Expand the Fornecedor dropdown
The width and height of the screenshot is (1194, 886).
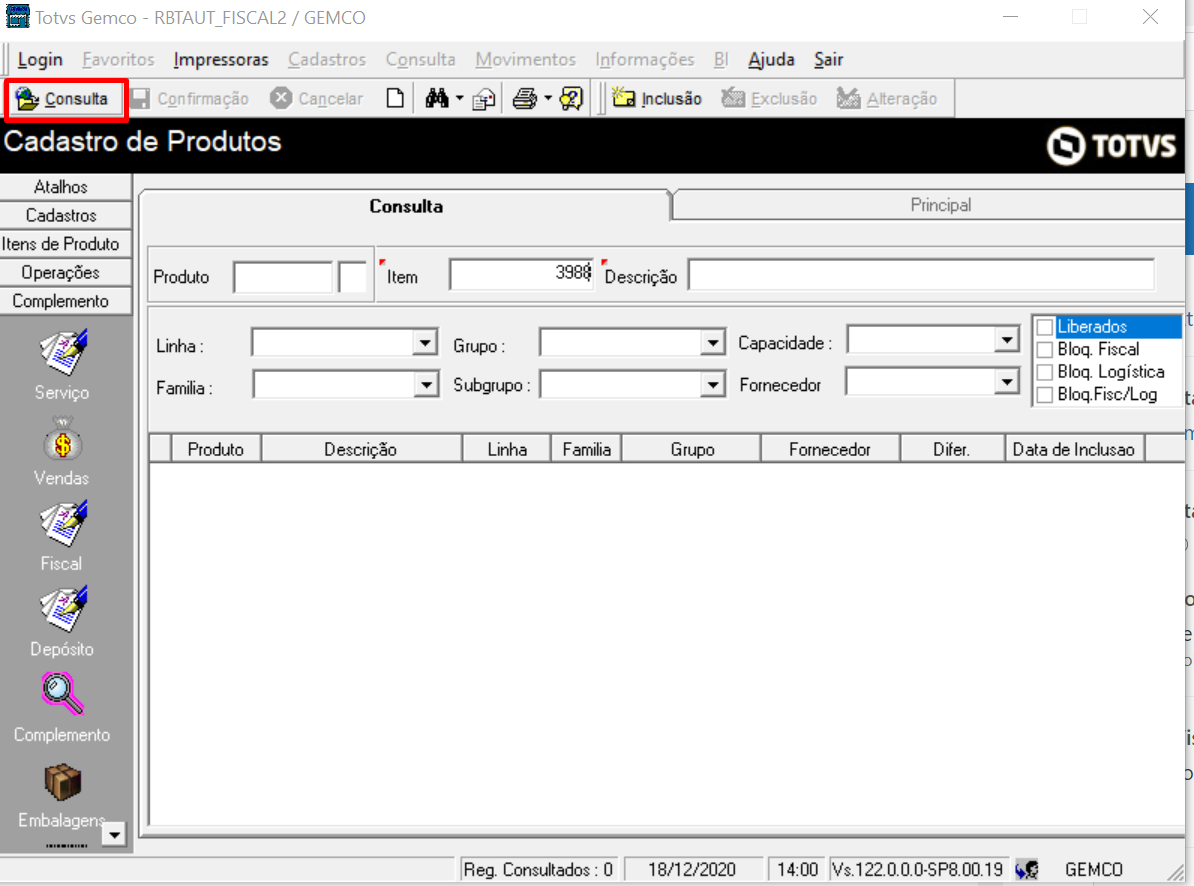pos(1007,381)
